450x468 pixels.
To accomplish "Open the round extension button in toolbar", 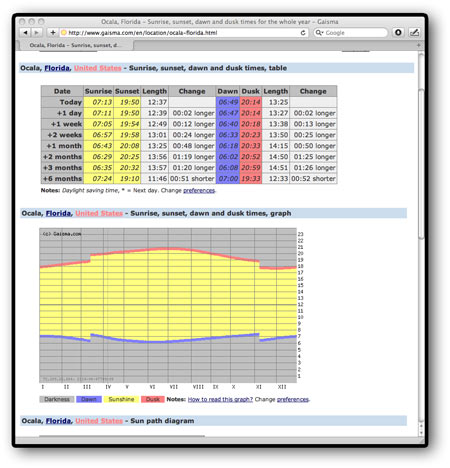I will (398, 32).
